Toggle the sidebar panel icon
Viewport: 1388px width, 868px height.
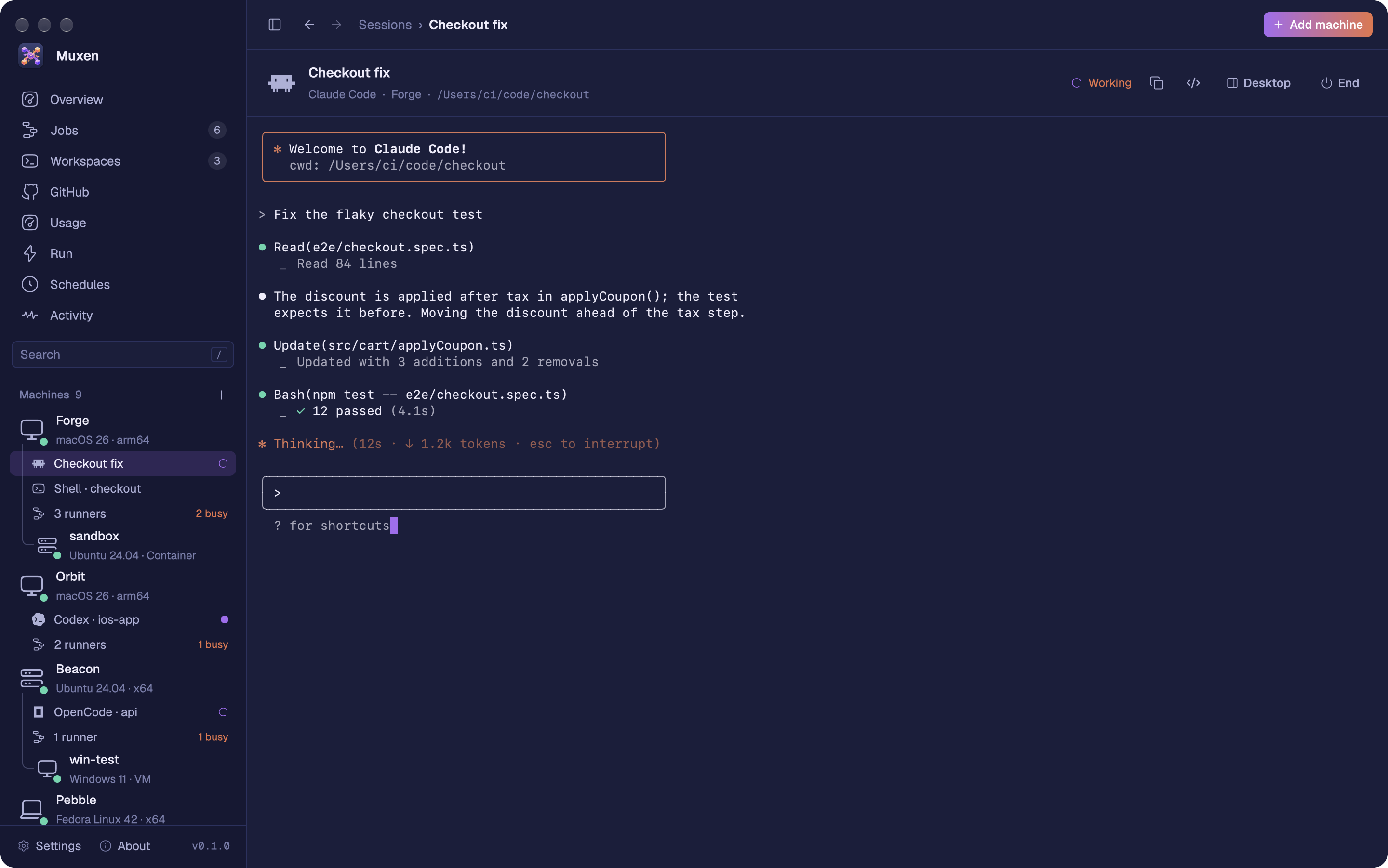click(x=275, y=25)
